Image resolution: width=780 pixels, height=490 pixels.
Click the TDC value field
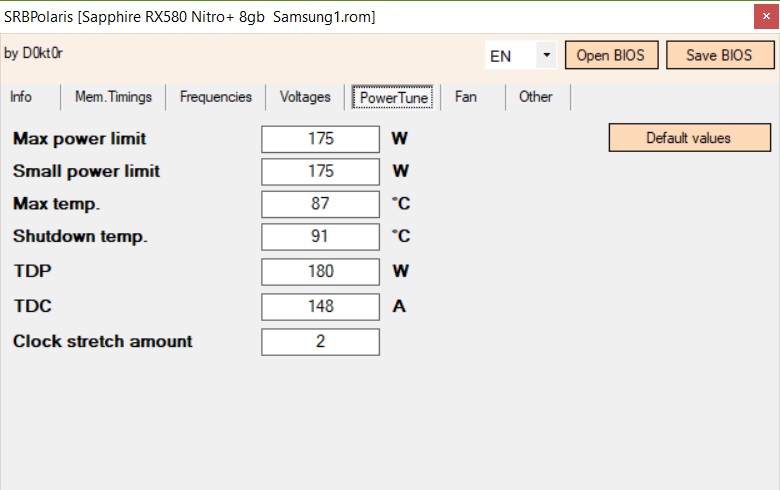(x=320, y=306)
